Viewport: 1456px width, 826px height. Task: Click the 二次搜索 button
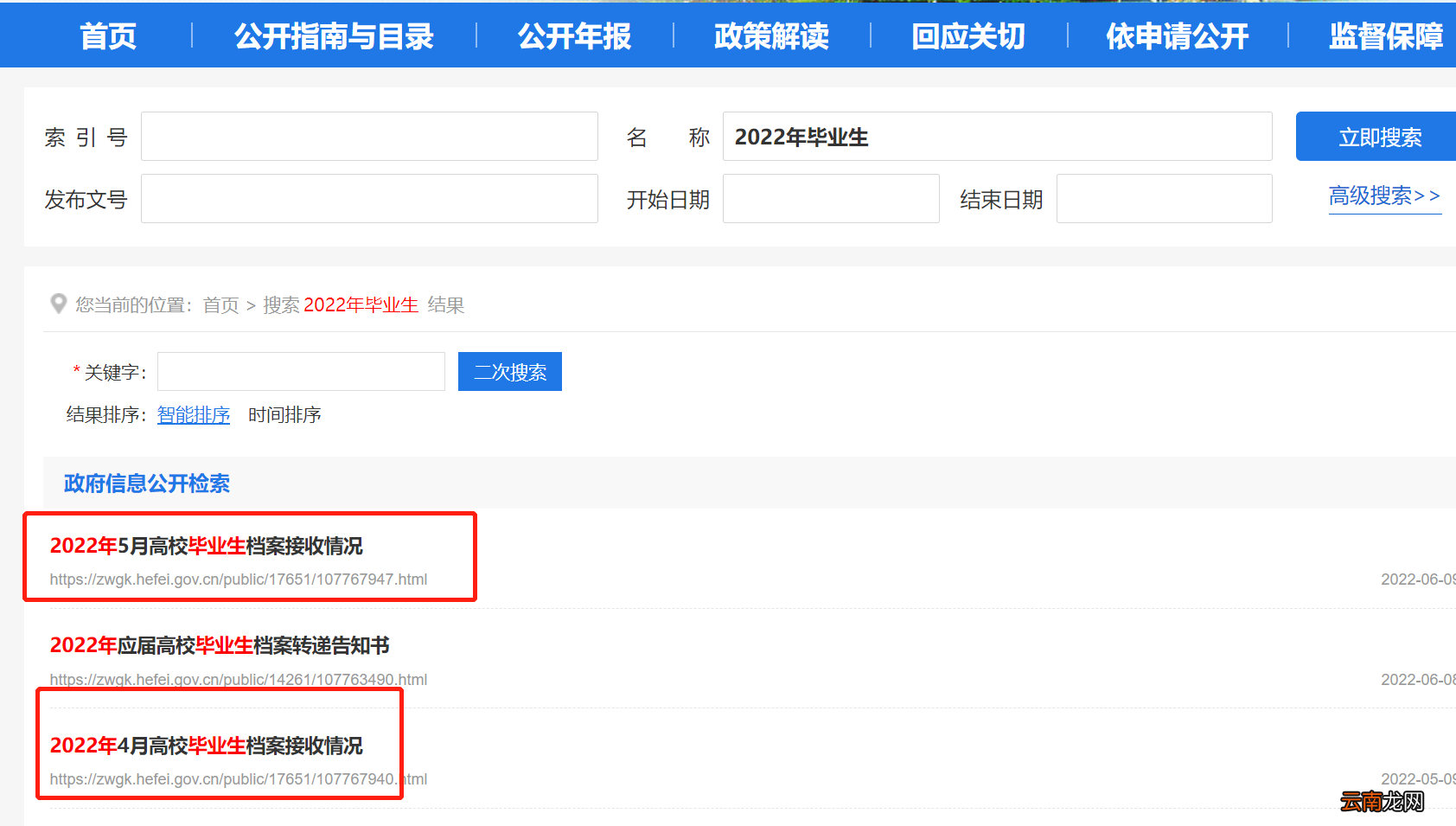[510, 371]
